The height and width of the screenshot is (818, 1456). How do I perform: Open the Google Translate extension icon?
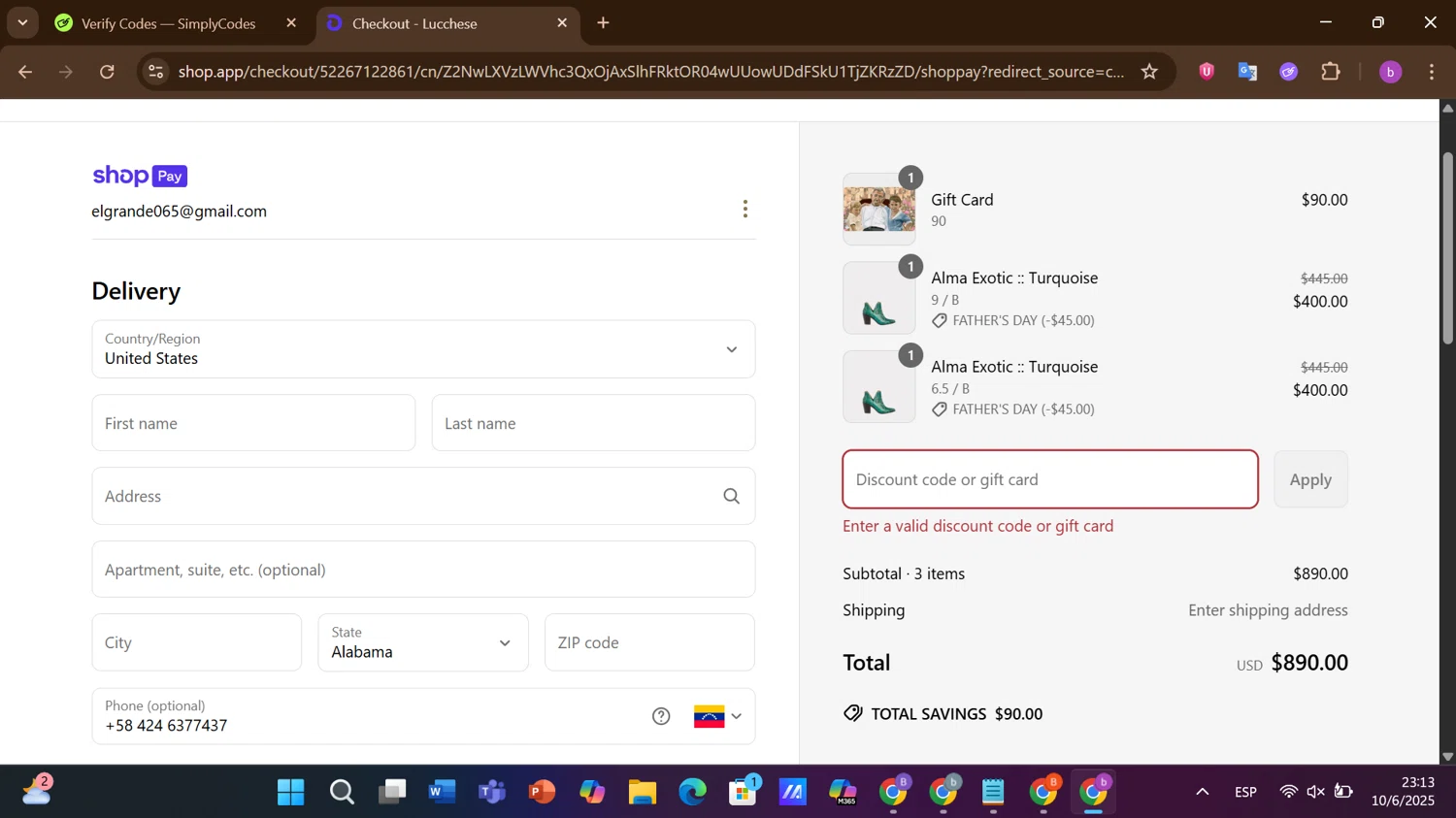1247,72
